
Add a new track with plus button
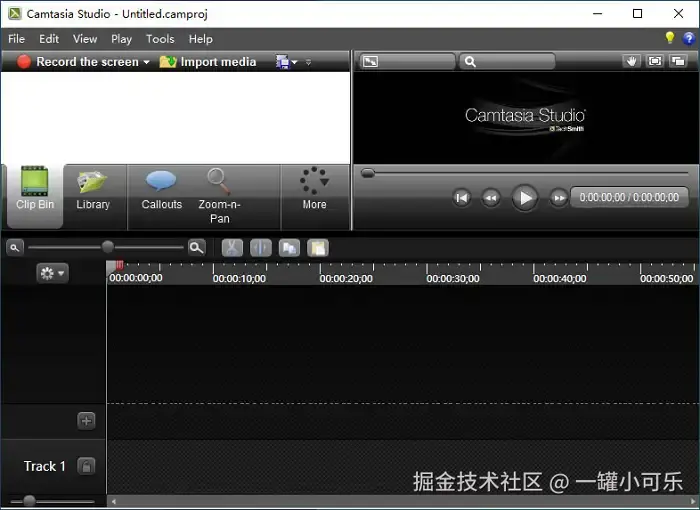click(86, 421)
